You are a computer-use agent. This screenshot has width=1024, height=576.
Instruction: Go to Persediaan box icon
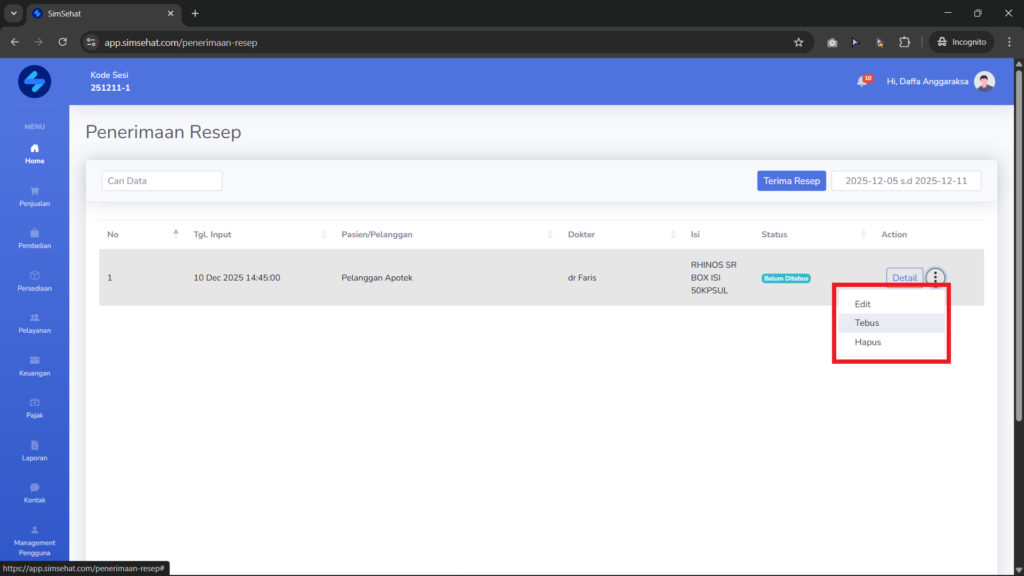(35, 276)
